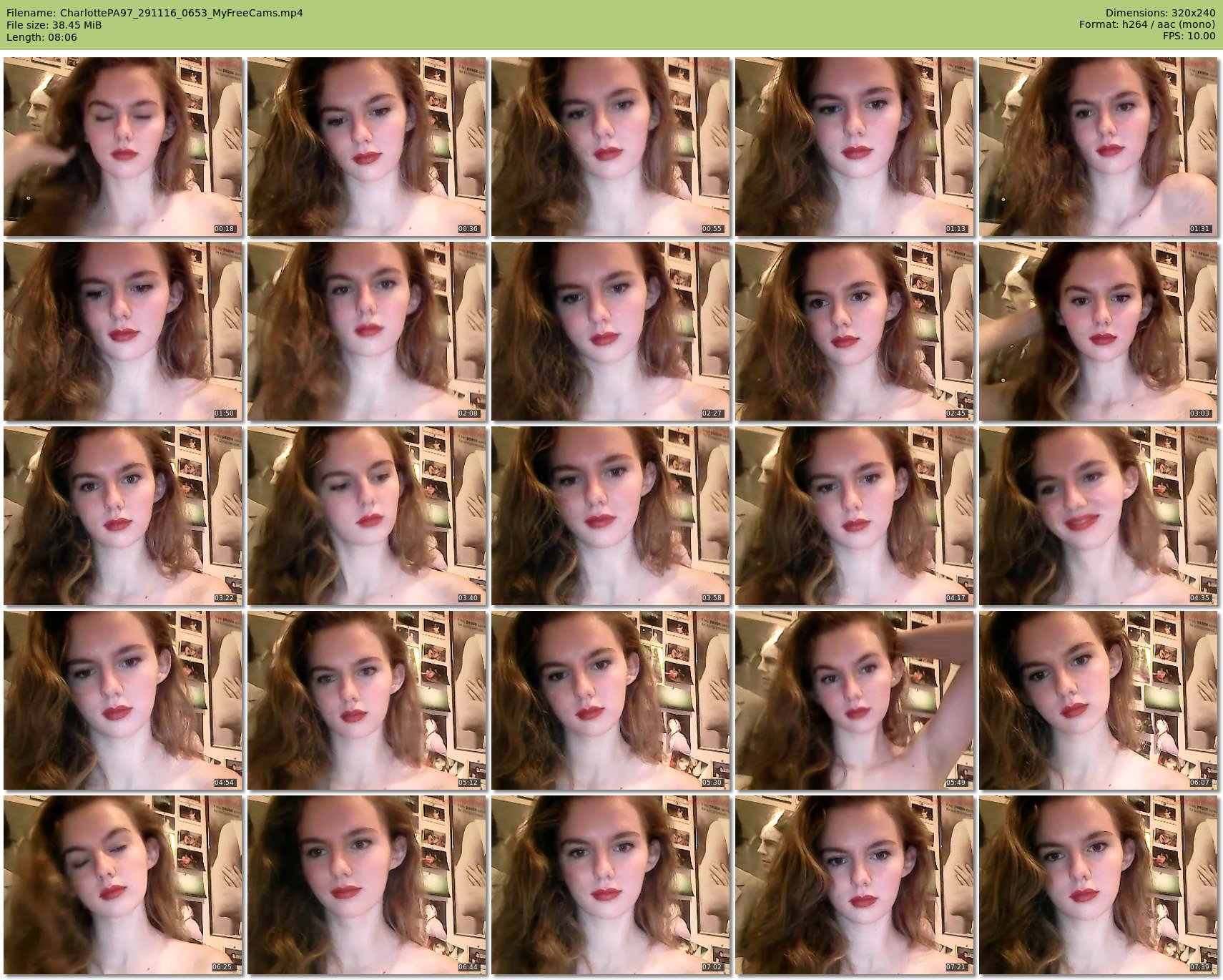
Task: Open the frame at 06:25
Action: (x=122, y=885)
